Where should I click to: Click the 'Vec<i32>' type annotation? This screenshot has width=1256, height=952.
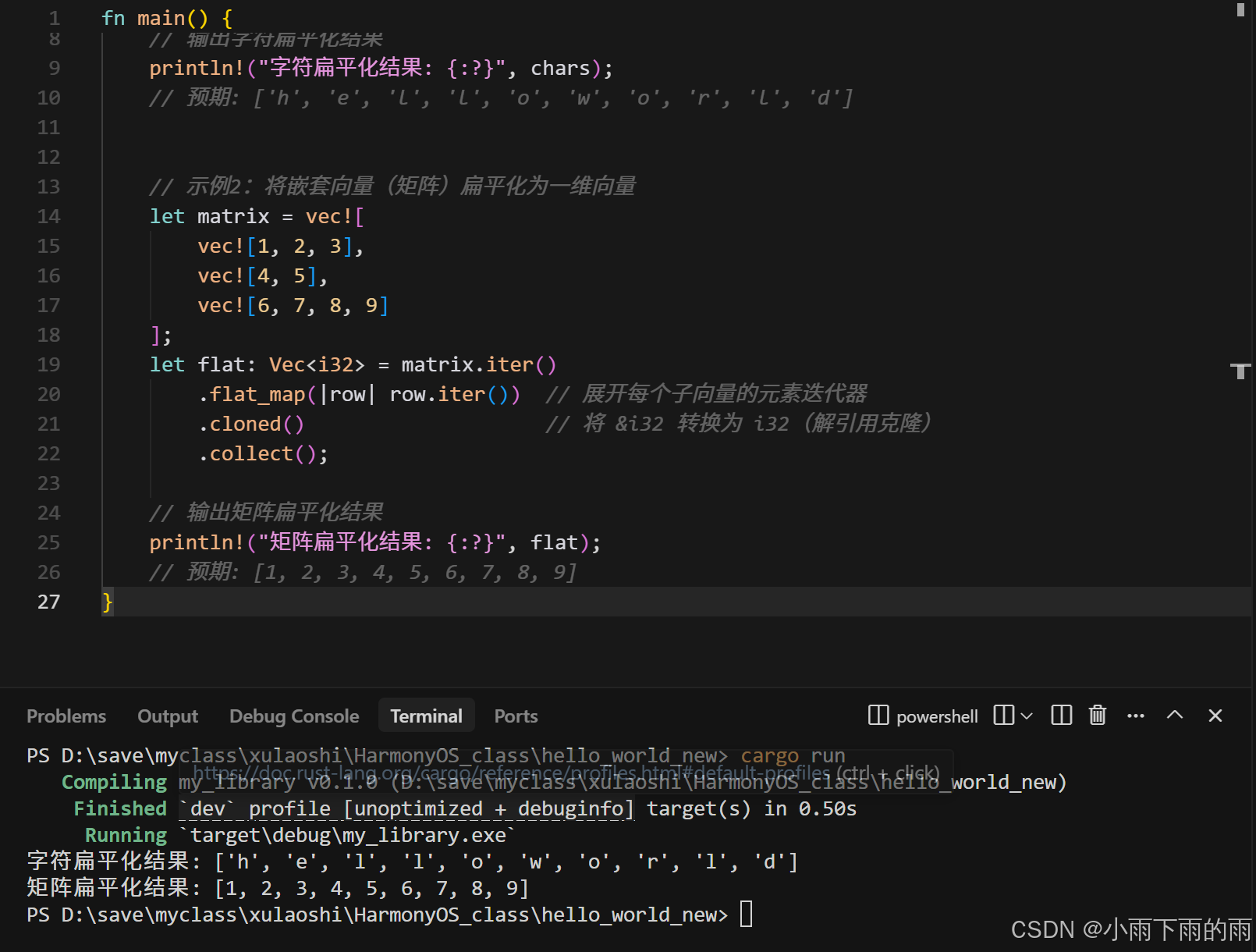pyautogui.click(x=317, y=364)
